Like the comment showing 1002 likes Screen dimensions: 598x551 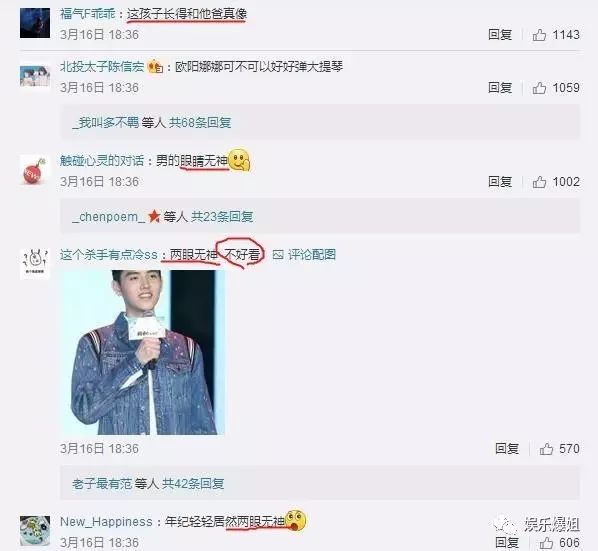(539, 182)
